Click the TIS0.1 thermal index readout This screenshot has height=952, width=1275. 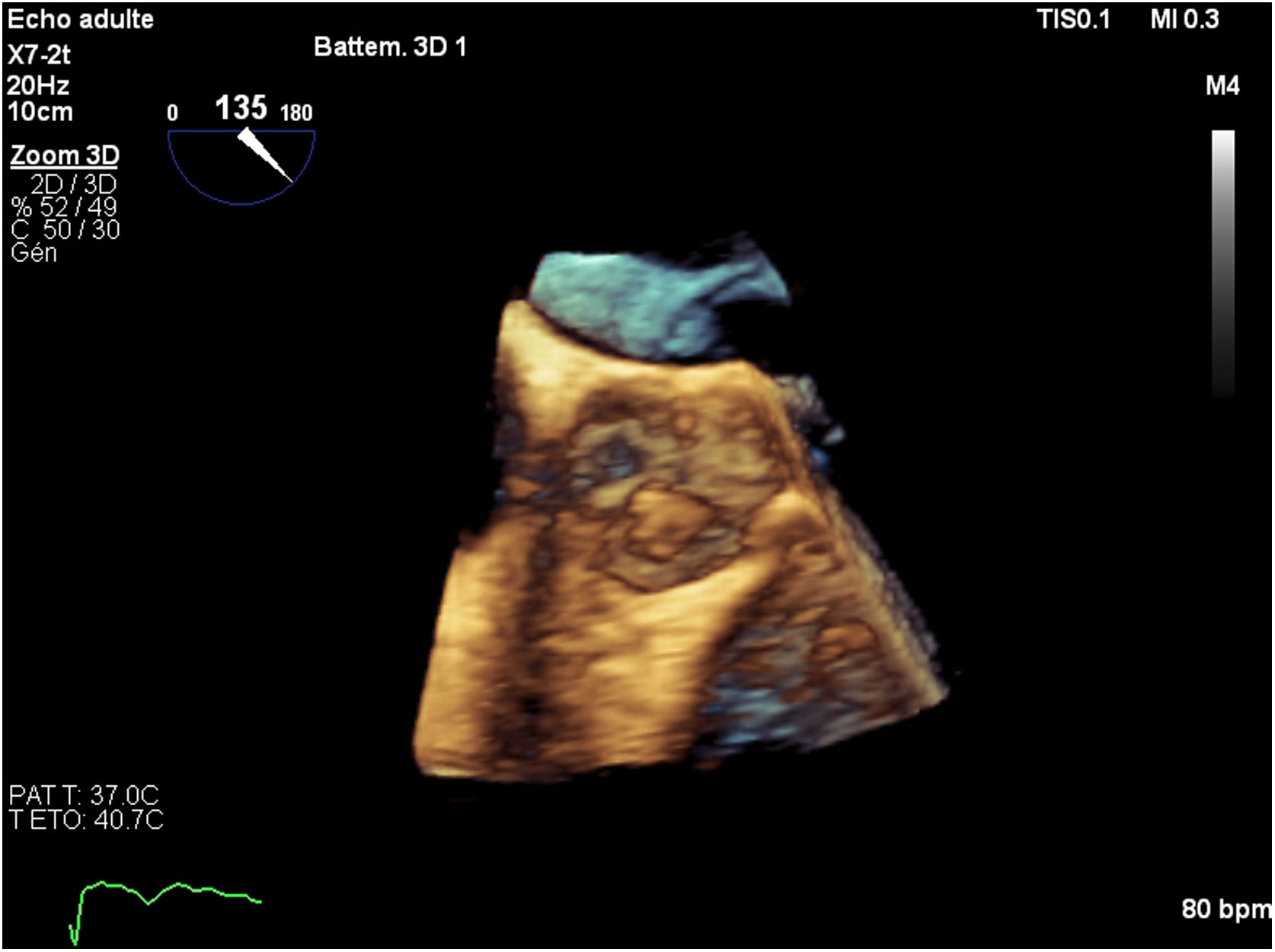click(1073, 20)
